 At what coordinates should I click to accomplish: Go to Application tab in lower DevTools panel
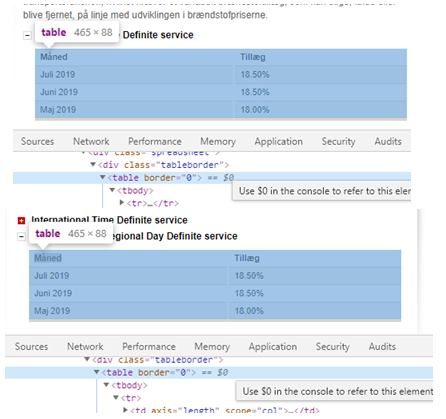pos(273,346)
